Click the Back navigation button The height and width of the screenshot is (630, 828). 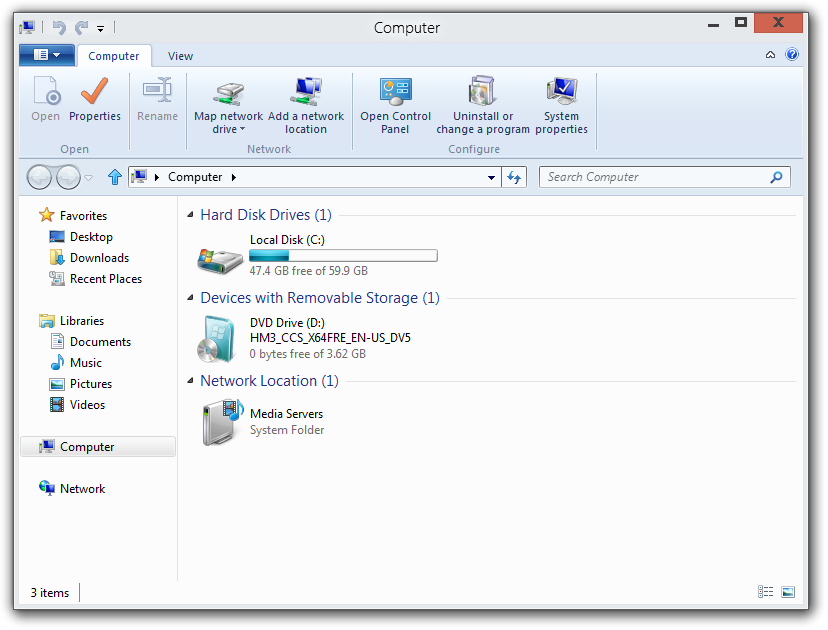tap(40, 177)
